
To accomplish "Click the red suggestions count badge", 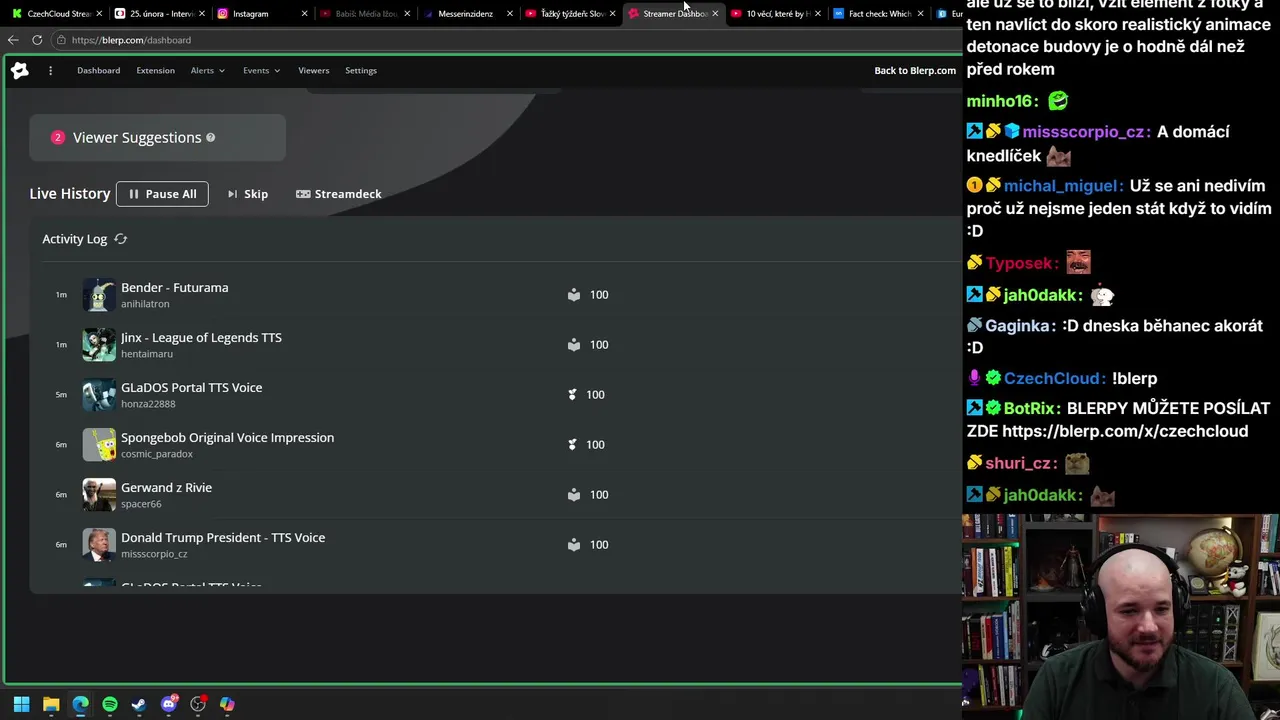I will (58, 137).
